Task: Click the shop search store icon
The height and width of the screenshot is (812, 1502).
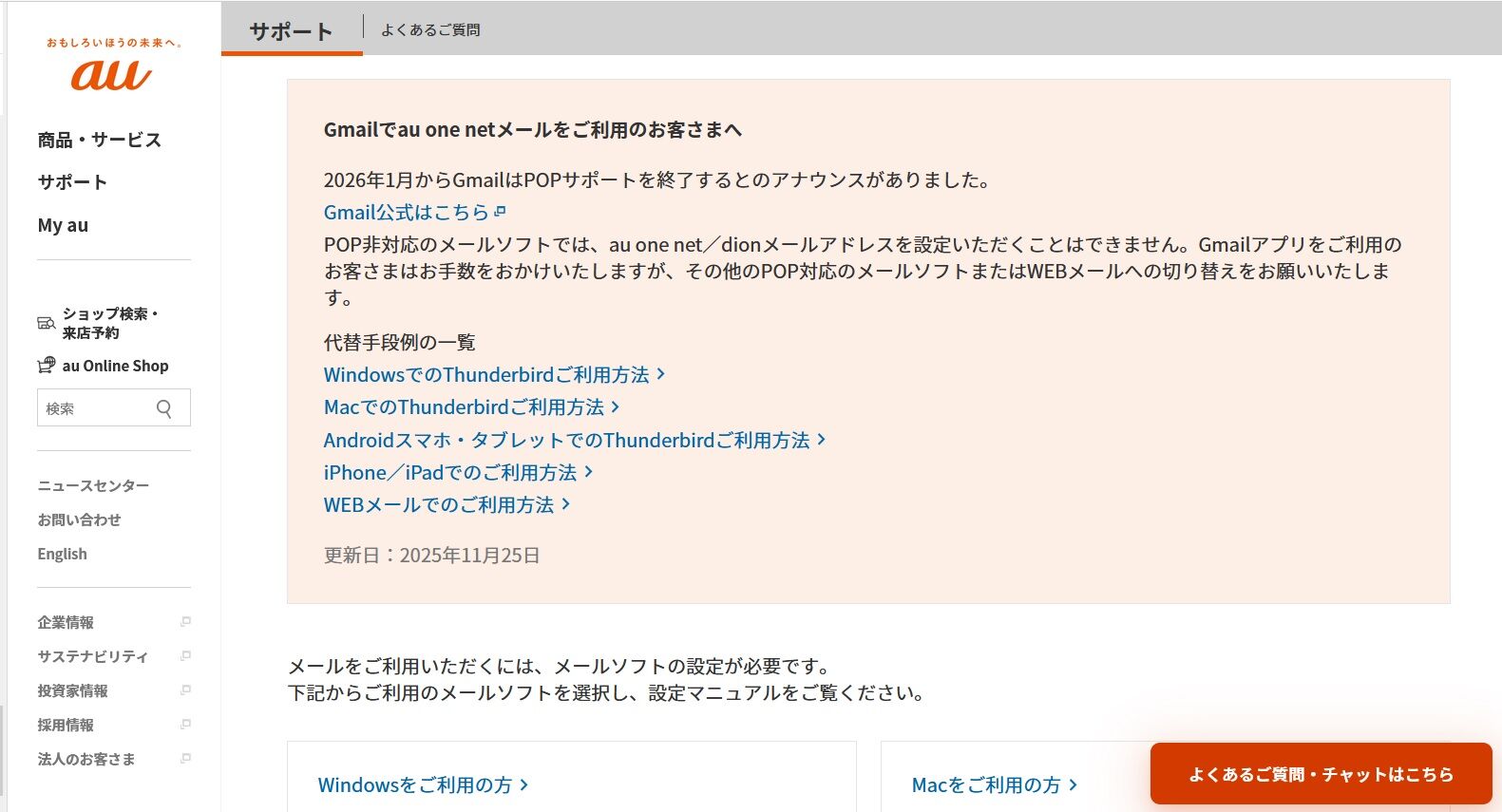Action: 46,323
